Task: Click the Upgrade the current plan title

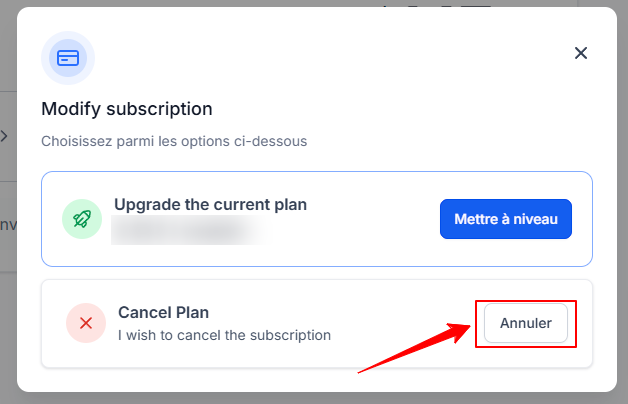Action: point(211,205)
